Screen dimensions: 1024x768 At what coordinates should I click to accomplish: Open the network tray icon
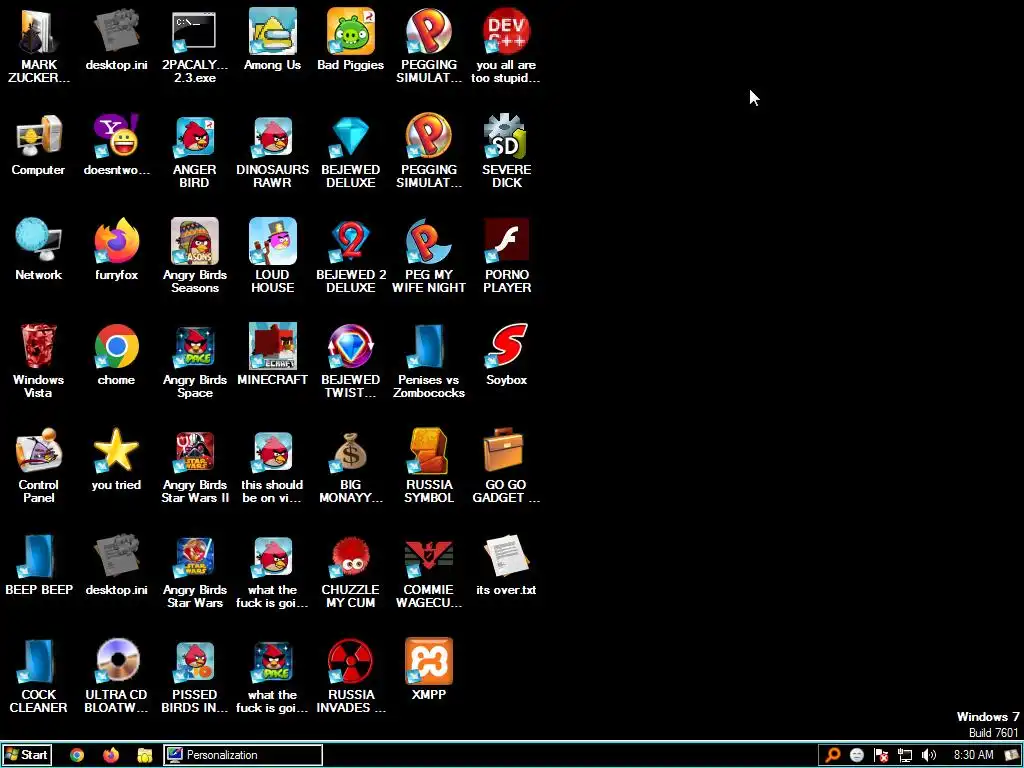point(904,756)
